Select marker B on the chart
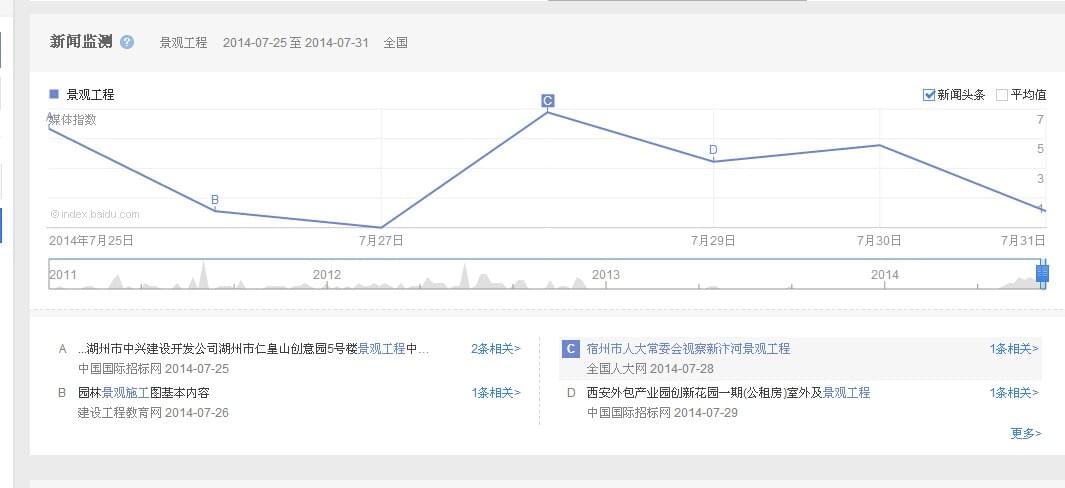Viewport: 1065px width, 488px height. (x=215, y=200)
